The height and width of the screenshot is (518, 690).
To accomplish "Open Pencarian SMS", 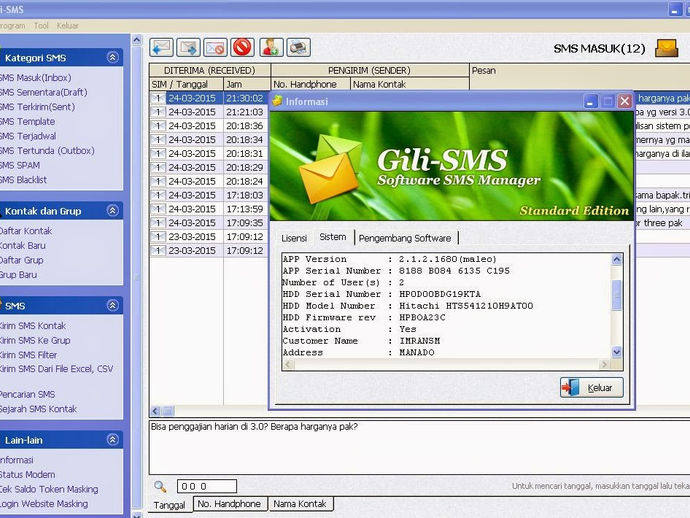I will coord(28,394).
